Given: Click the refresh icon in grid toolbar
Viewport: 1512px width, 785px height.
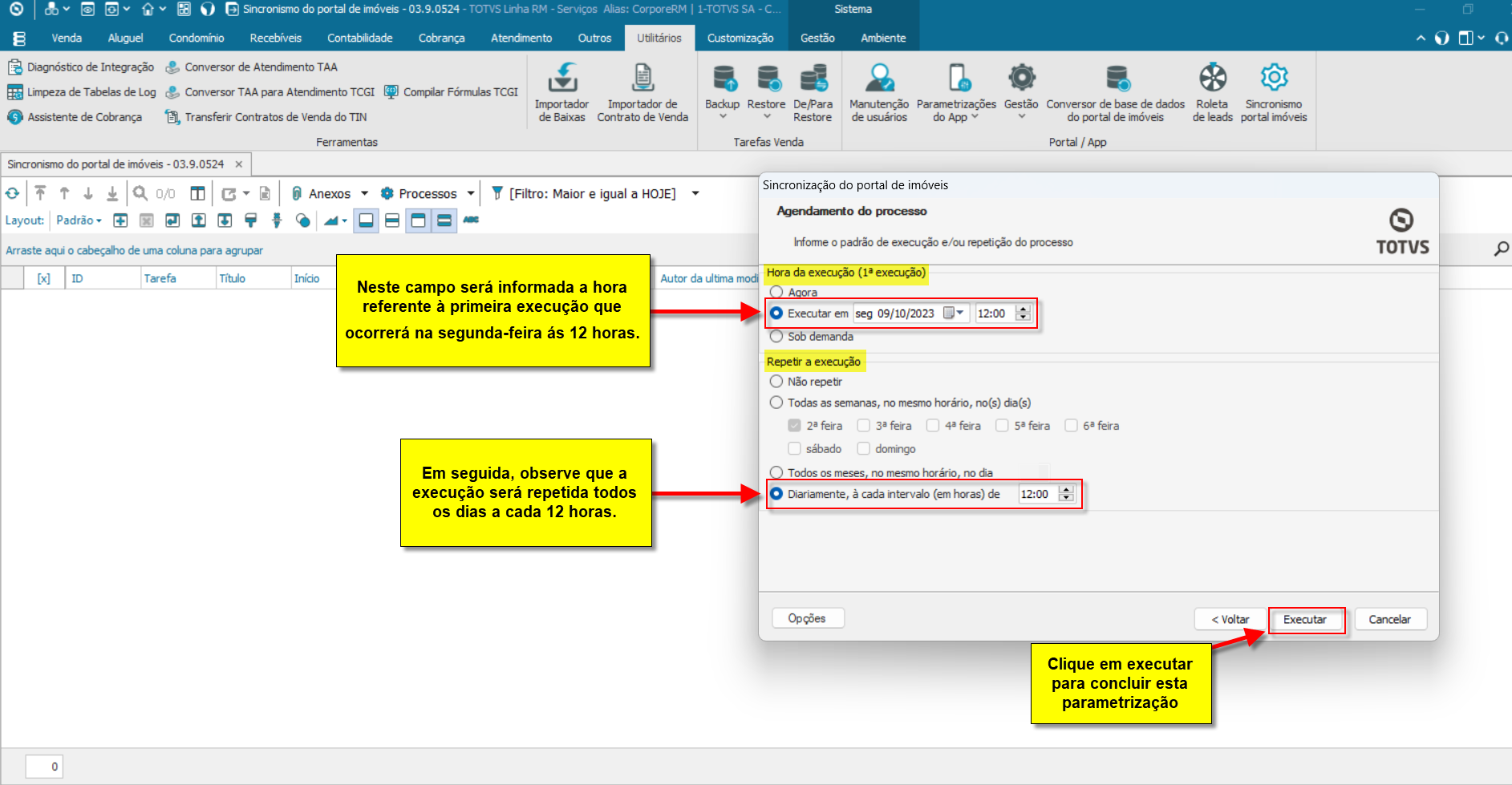Looking at the screenshot, I should 13,193.
